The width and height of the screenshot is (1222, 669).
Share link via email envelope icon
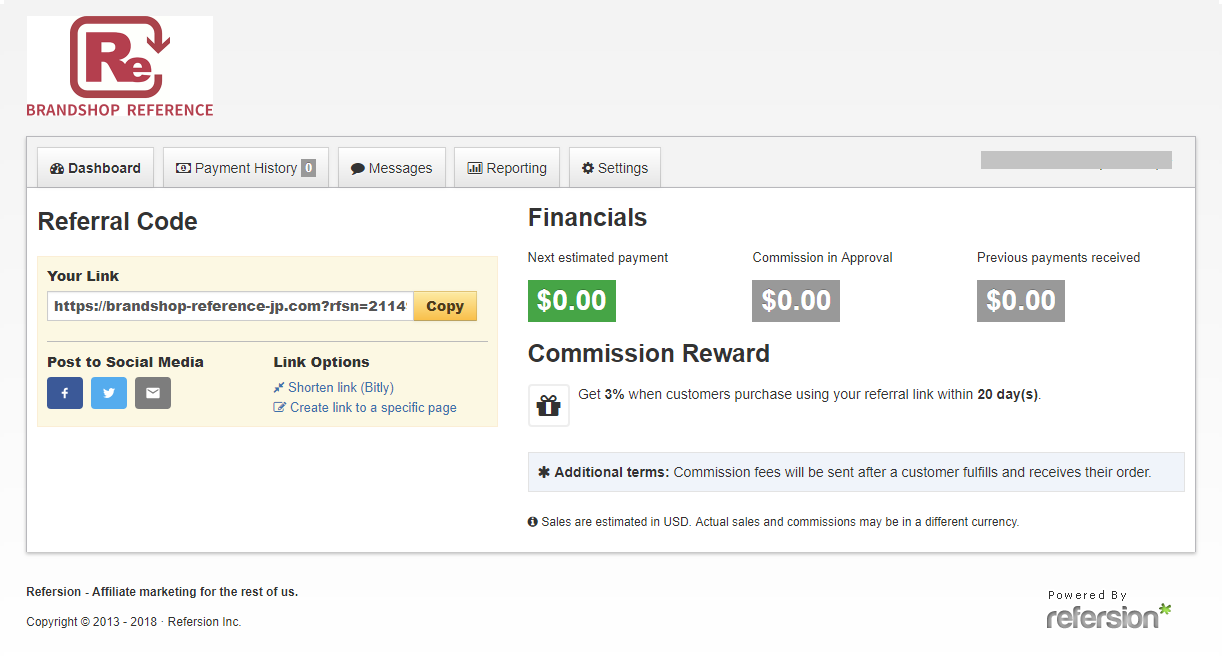pyautogui.click(x=153, y=393)
